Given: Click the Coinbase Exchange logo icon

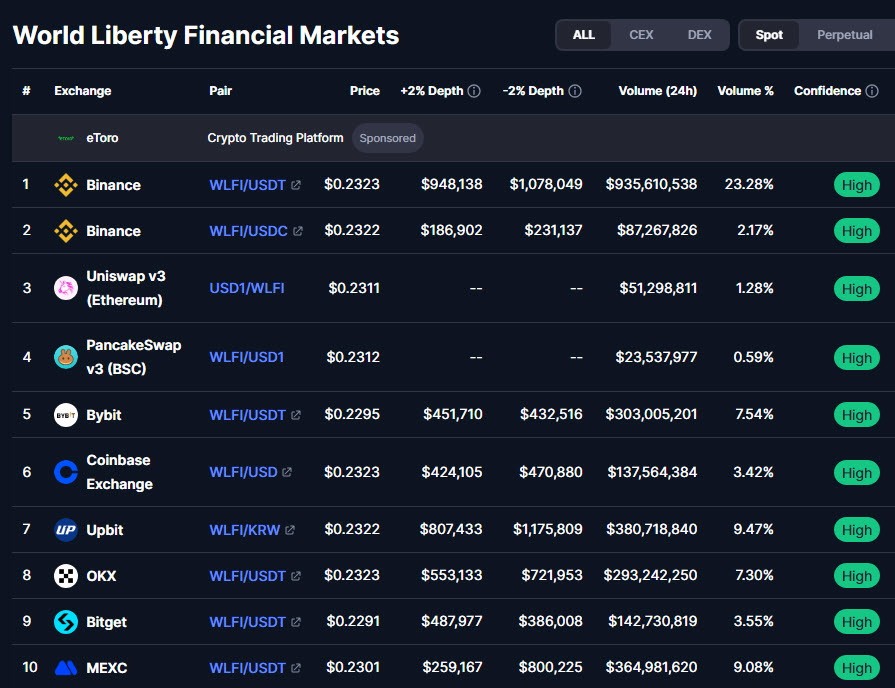Looking at the screenshot, I should pos(66,472).
